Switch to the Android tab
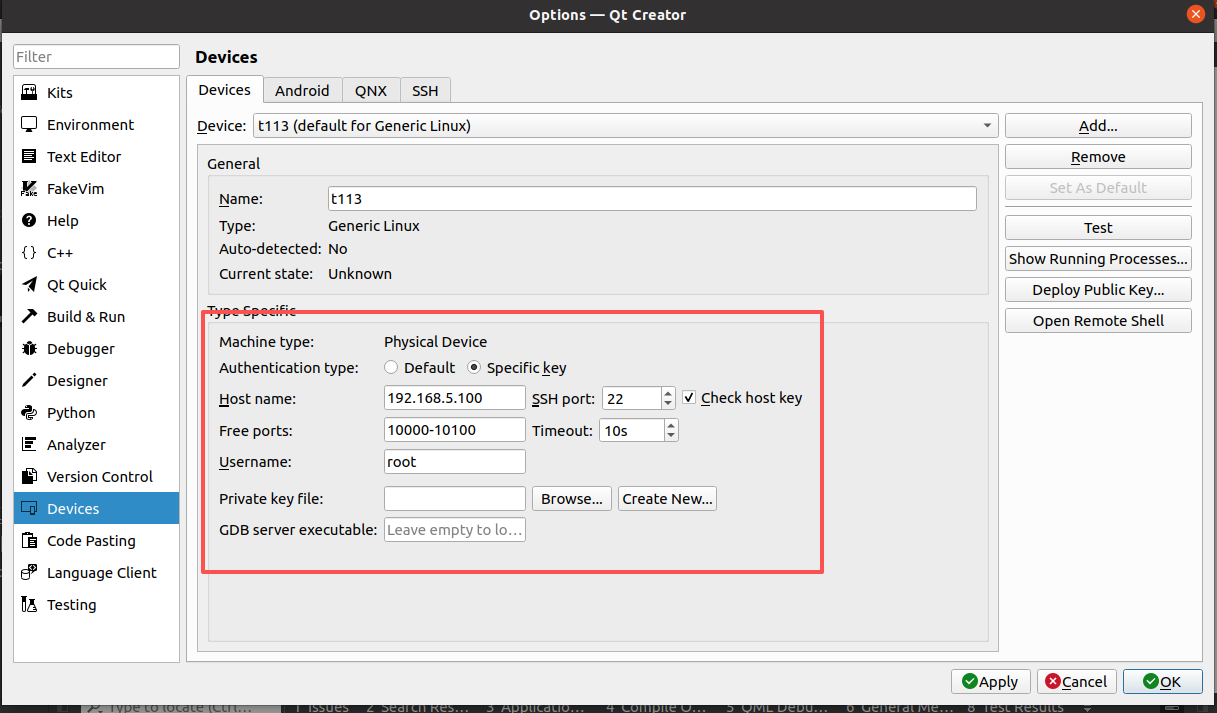The height and width of the screenshot is (713, 1217). [302, 90]
